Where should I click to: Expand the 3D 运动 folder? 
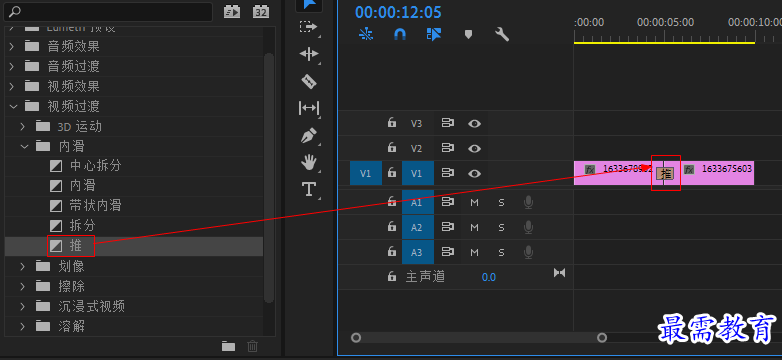[23, 126]
